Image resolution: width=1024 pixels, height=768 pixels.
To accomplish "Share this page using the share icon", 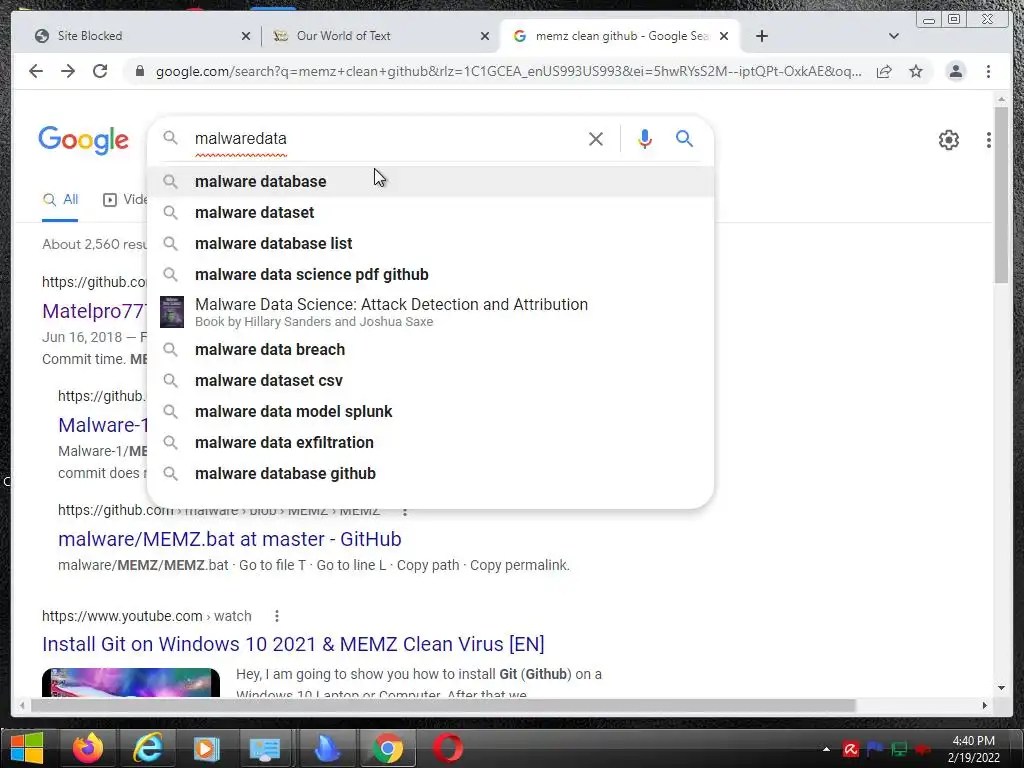I will point(884,71).
